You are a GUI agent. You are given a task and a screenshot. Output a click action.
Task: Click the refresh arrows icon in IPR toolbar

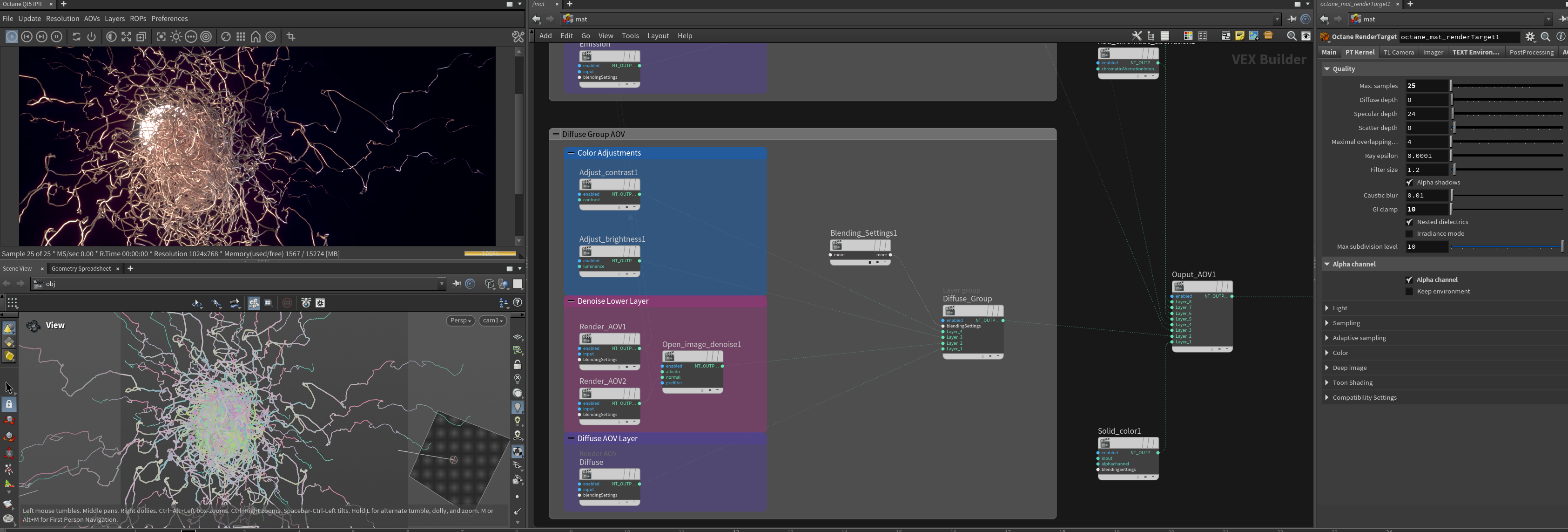point(76,36)
